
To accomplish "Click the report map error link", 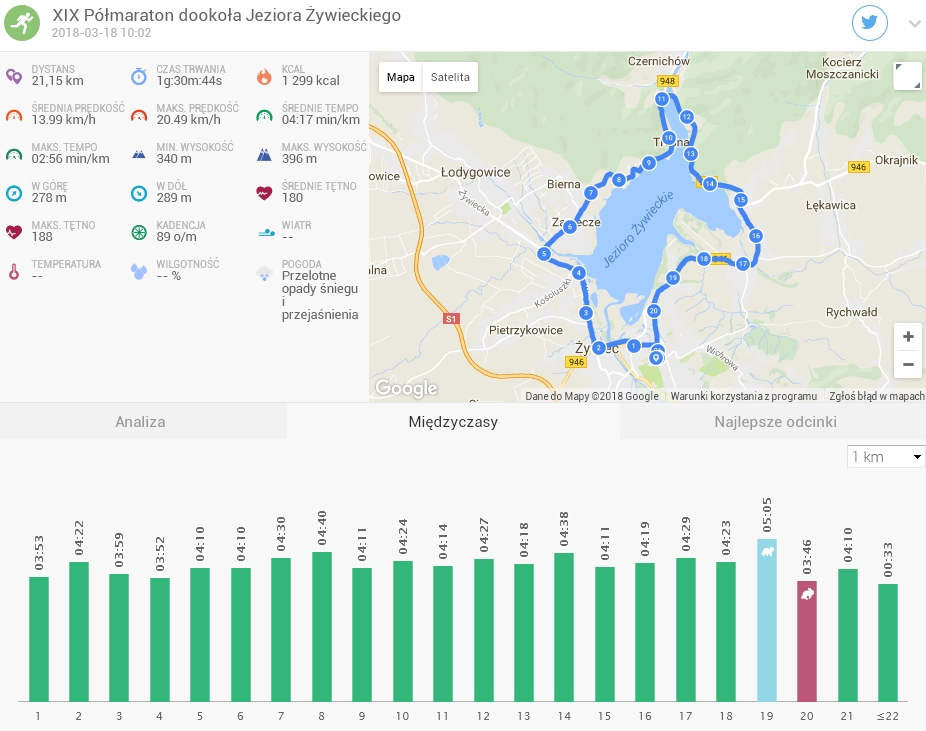I will point(876,396).
